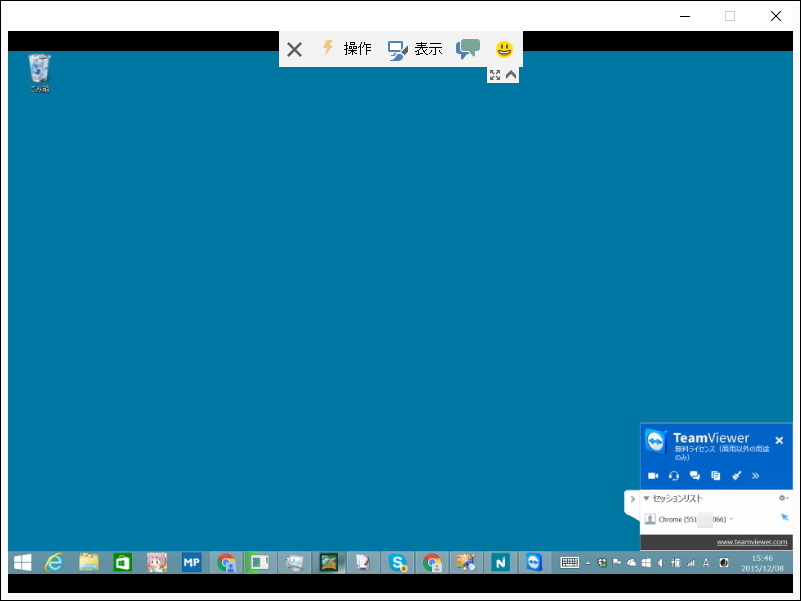The image size is (801, 601).
Task: Collapse the session toolbar with the up chevron
Action: pyautogui.click(x=511, y=75)
